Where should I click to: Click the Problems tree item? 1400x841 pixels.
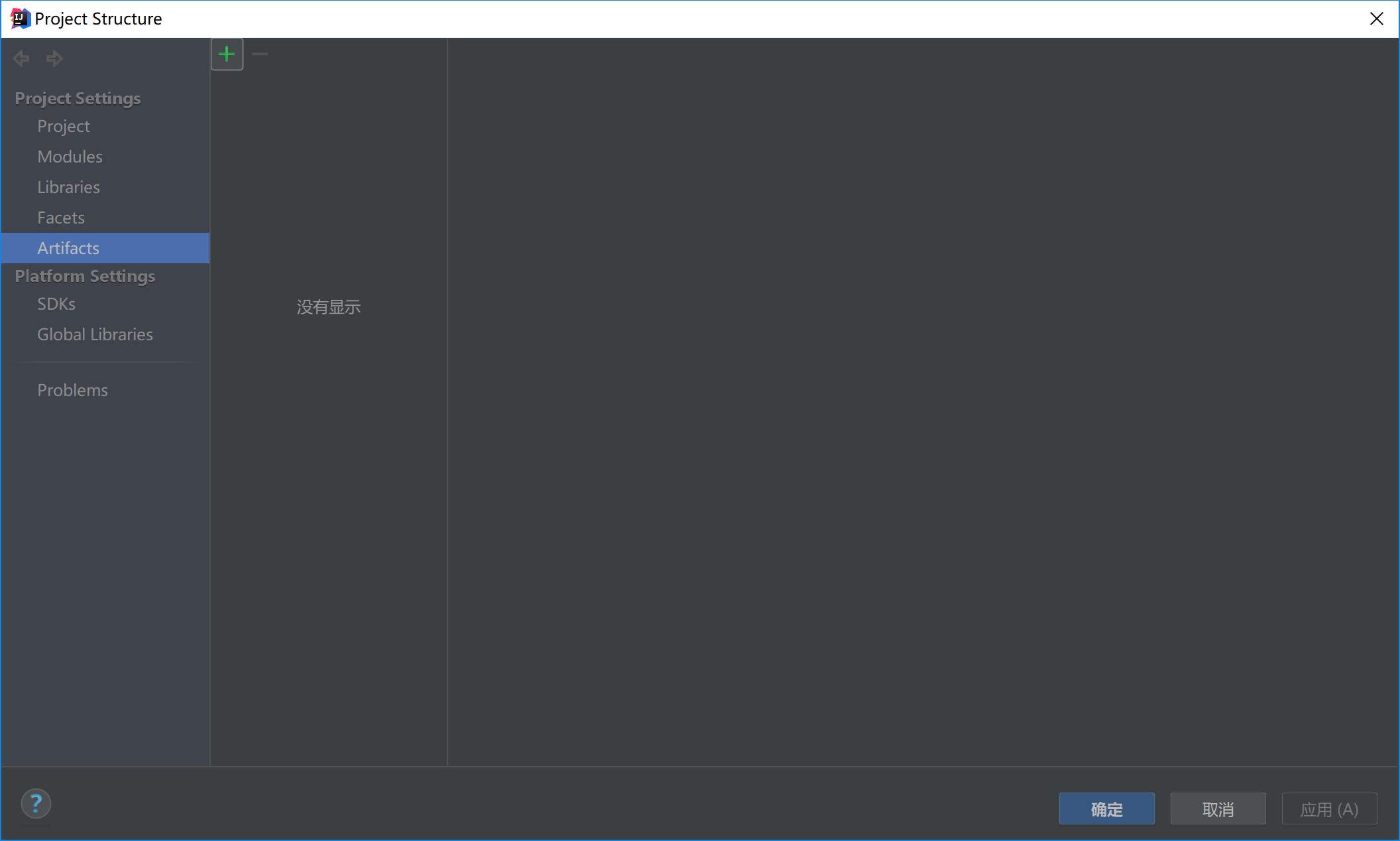click(x=72, y=390)
